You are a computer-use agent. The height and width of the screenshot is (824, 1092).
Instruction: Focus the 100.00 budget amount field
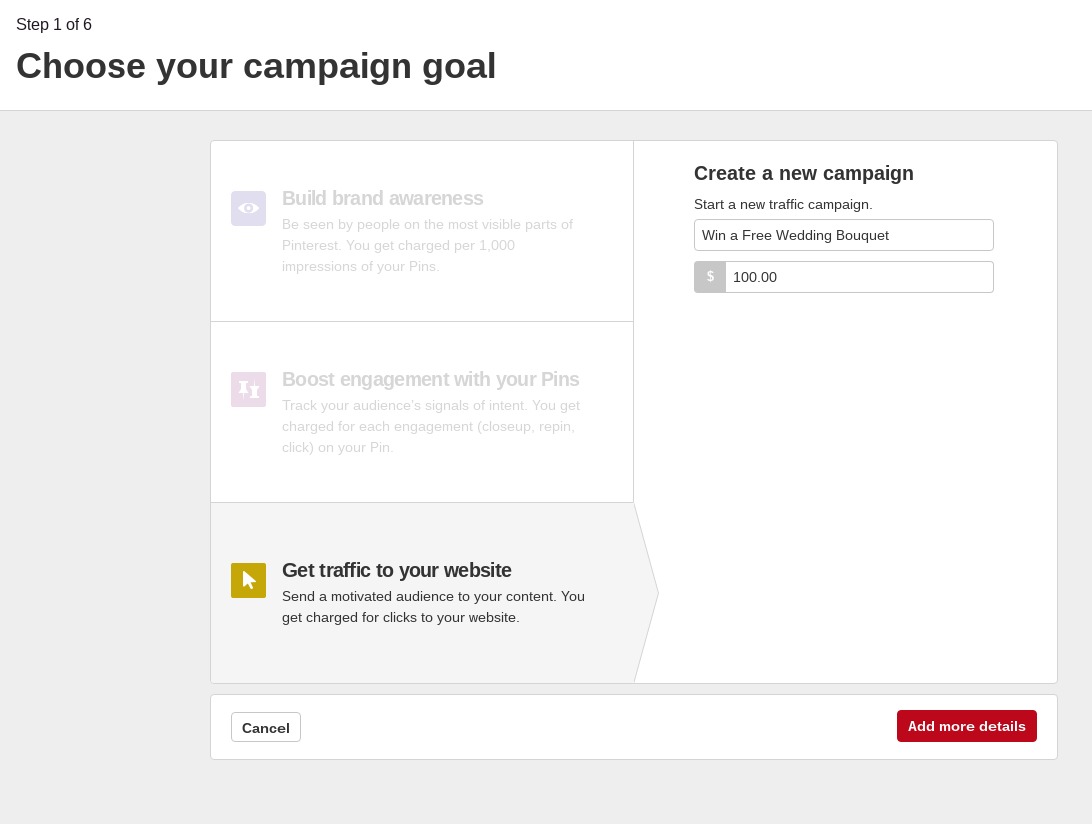tap(859, 277)
